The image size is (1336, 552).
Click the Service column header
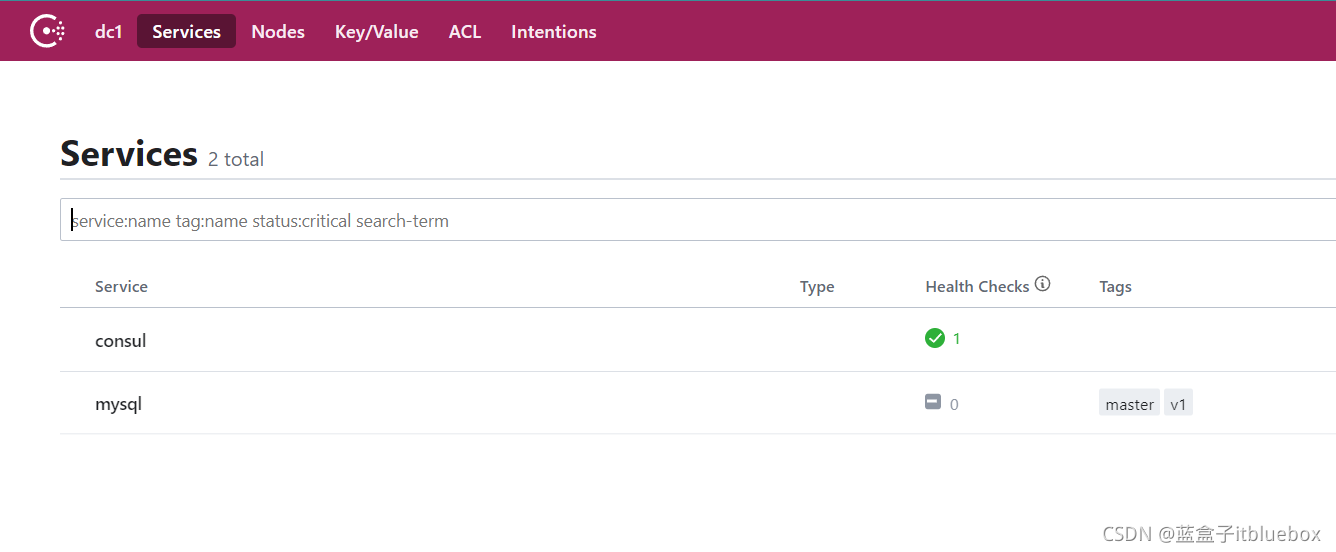pos(121,287)
